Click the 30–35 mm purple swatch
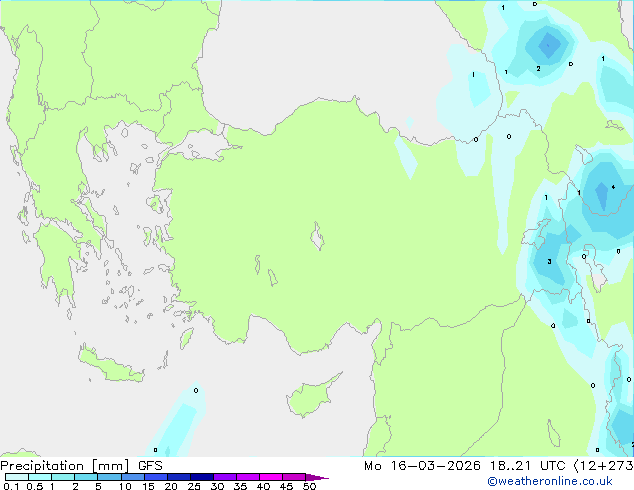The image size is (634, 490). [x=225, y=477]
